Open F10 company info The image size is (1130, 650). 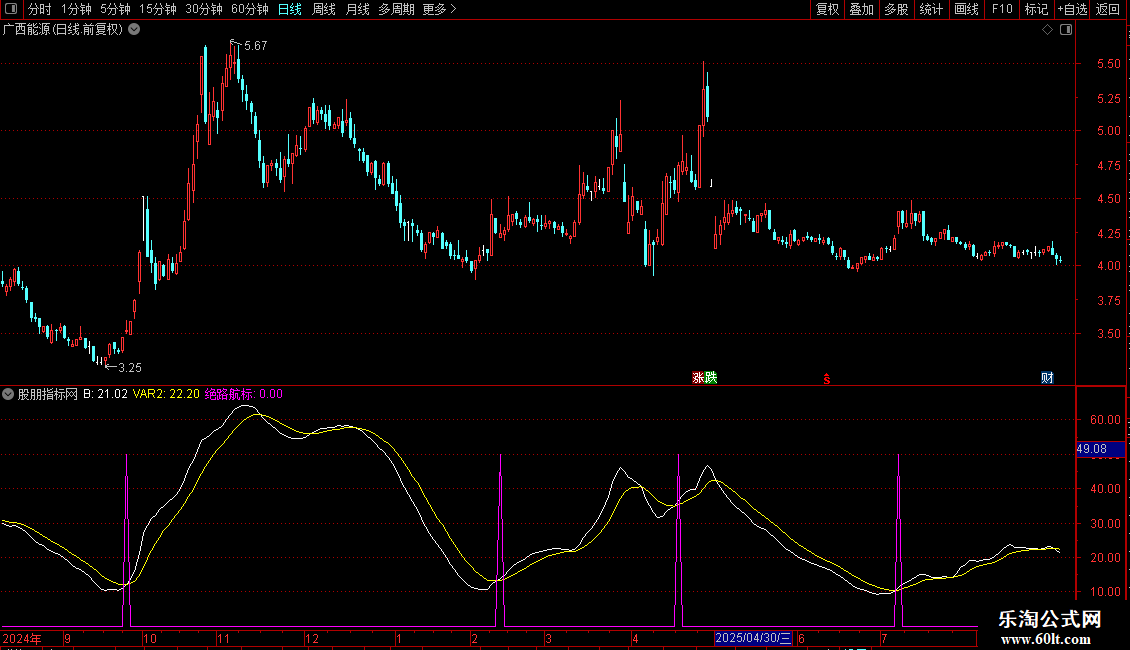(x=1001, y=10)
